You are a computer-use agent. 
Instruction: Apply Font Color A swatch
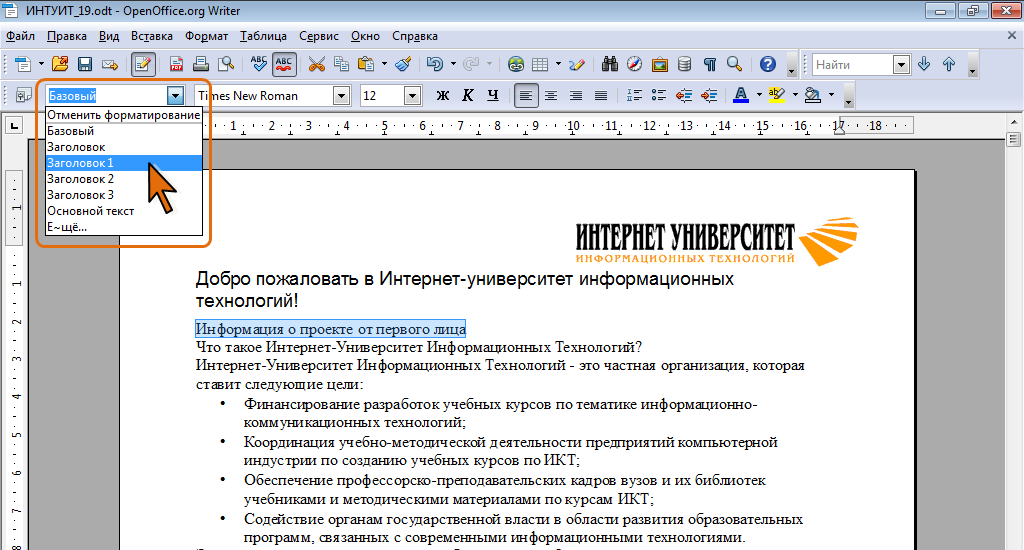tap(741, 95)
